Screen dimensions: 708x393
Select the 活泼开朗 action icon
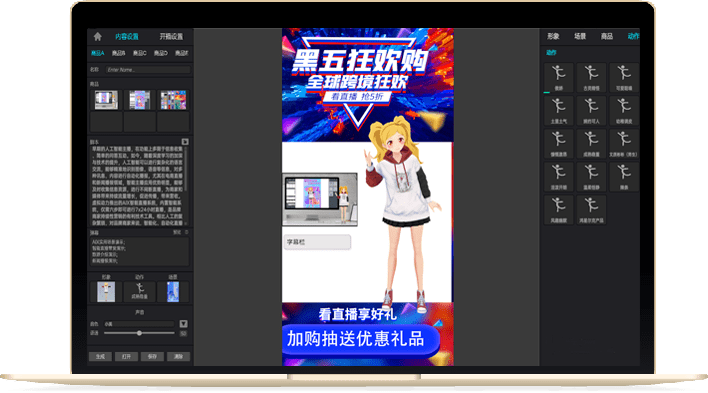click(559, 177)
